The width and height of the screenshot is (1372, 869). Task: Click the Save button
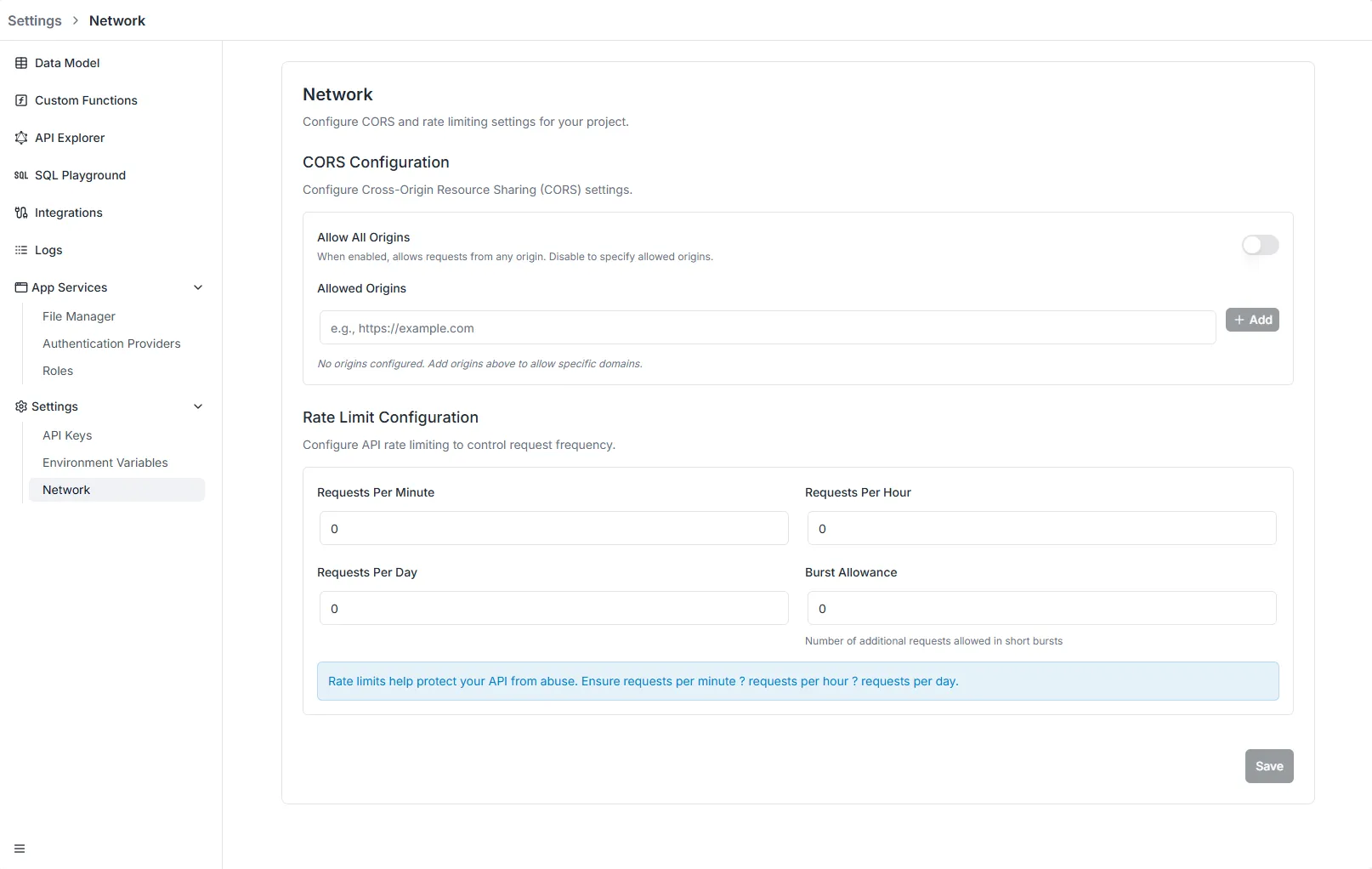coord(1268,766)
